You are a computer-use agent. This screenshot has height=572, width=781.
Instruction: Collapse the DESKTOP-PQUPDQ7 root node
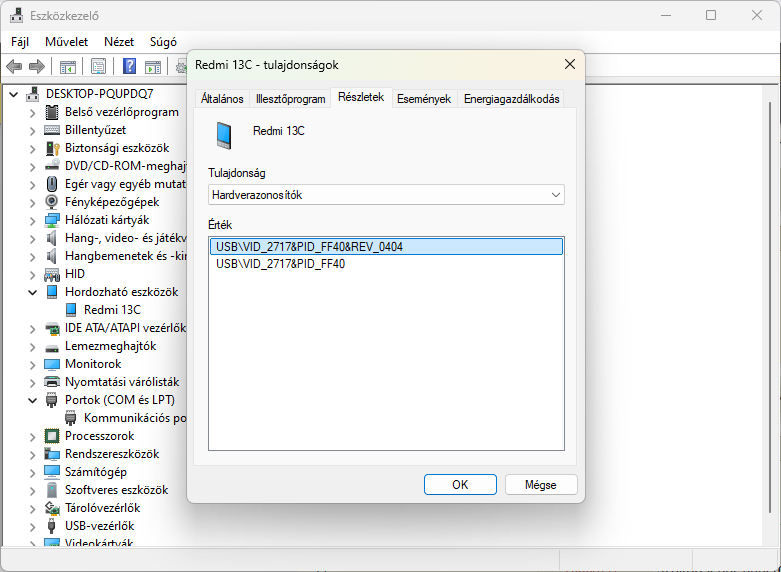[13, 94]
